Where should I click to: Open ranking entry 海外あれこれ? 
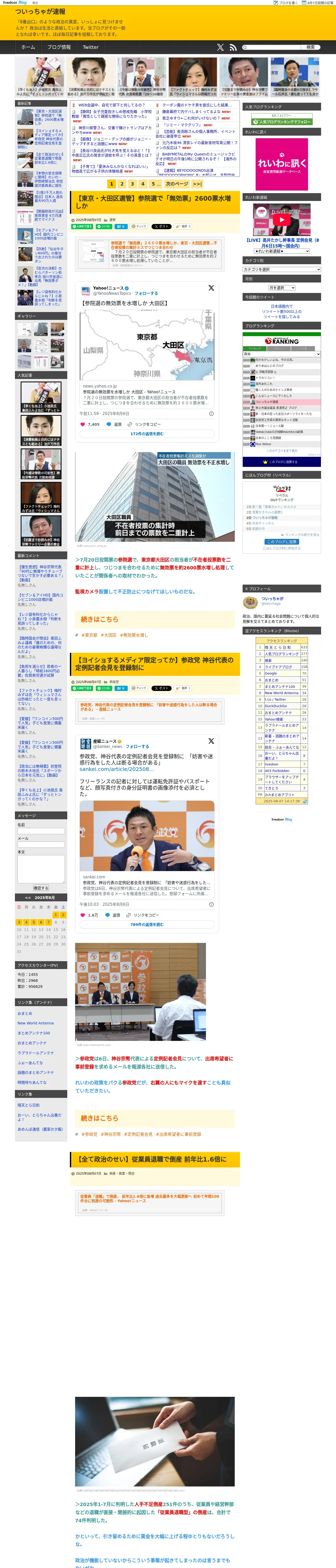pos(264,384)
